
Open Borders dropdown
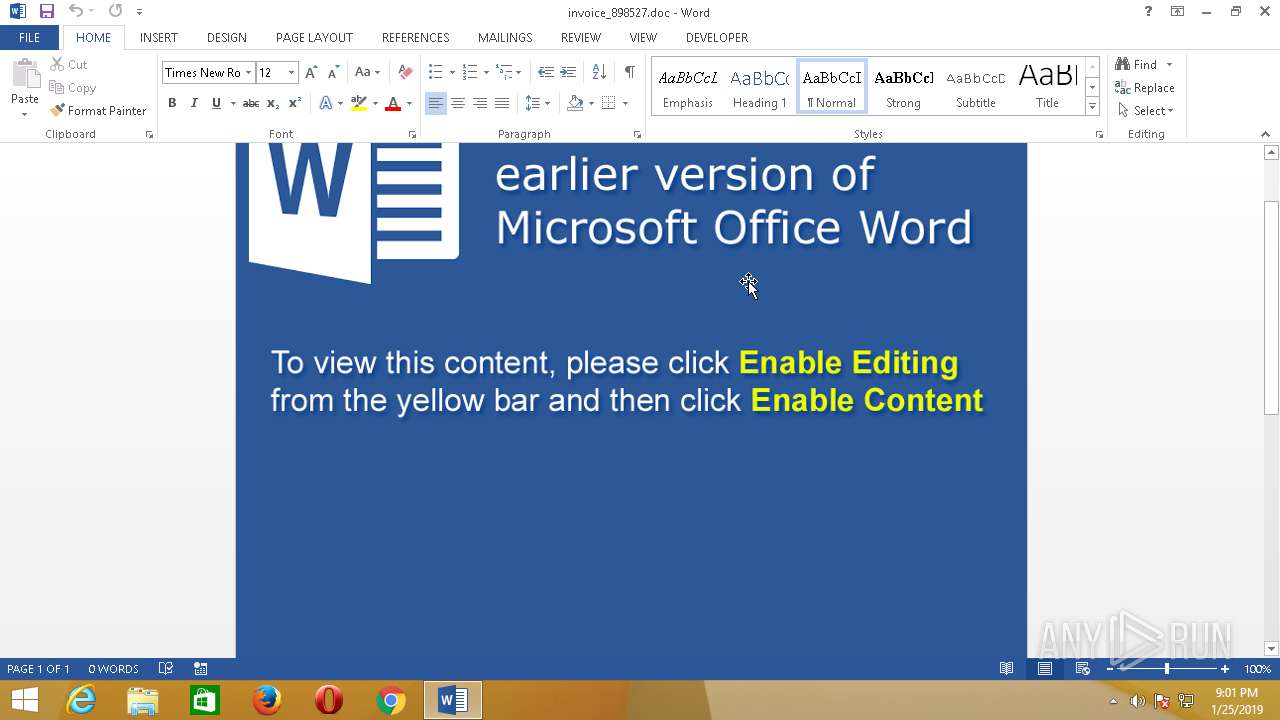[625, 103]
